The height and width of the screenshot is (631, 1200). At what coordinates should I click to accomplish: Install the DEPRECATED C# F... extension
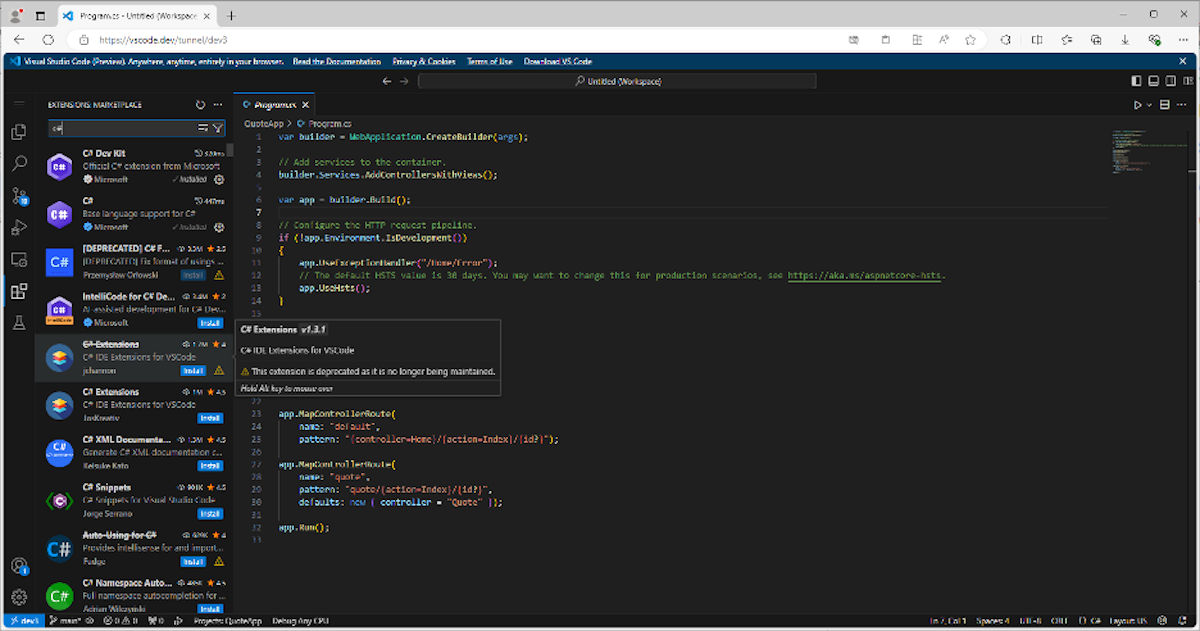[x=193, y=275]
